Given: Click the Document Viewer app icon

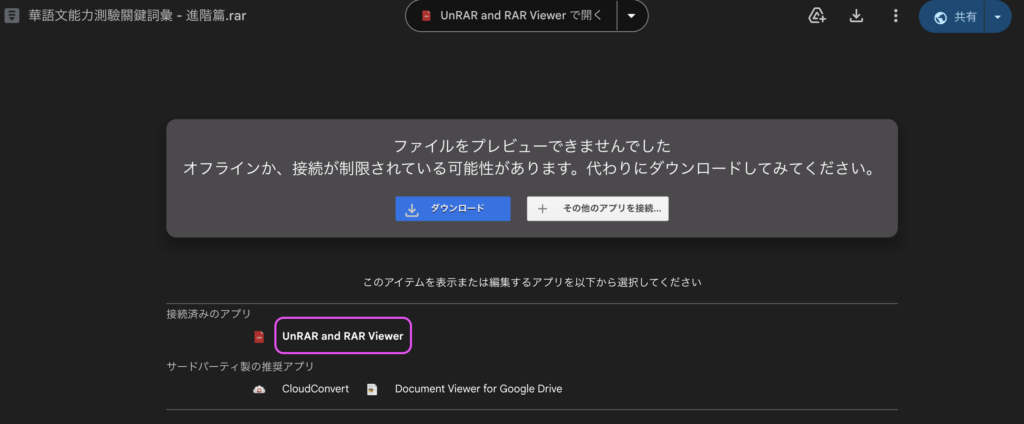Looking at the screenshot, I should [x=372, y=389].
